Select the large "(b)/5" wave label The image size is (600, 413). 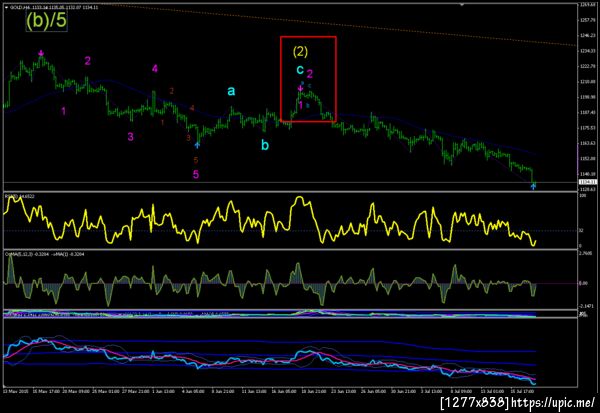pyautogui.click(x=46, y=20)
